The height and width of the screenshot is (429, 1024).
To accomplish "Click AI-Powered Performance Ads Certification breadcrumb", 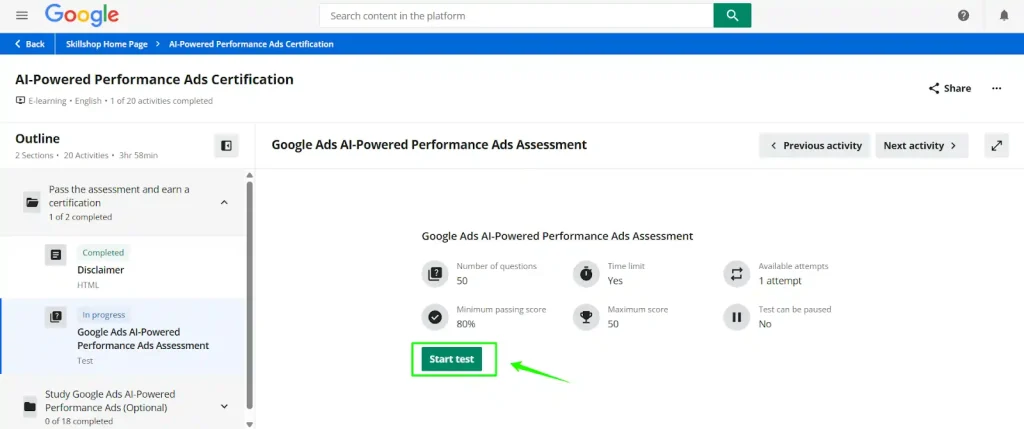I will 251,44.
